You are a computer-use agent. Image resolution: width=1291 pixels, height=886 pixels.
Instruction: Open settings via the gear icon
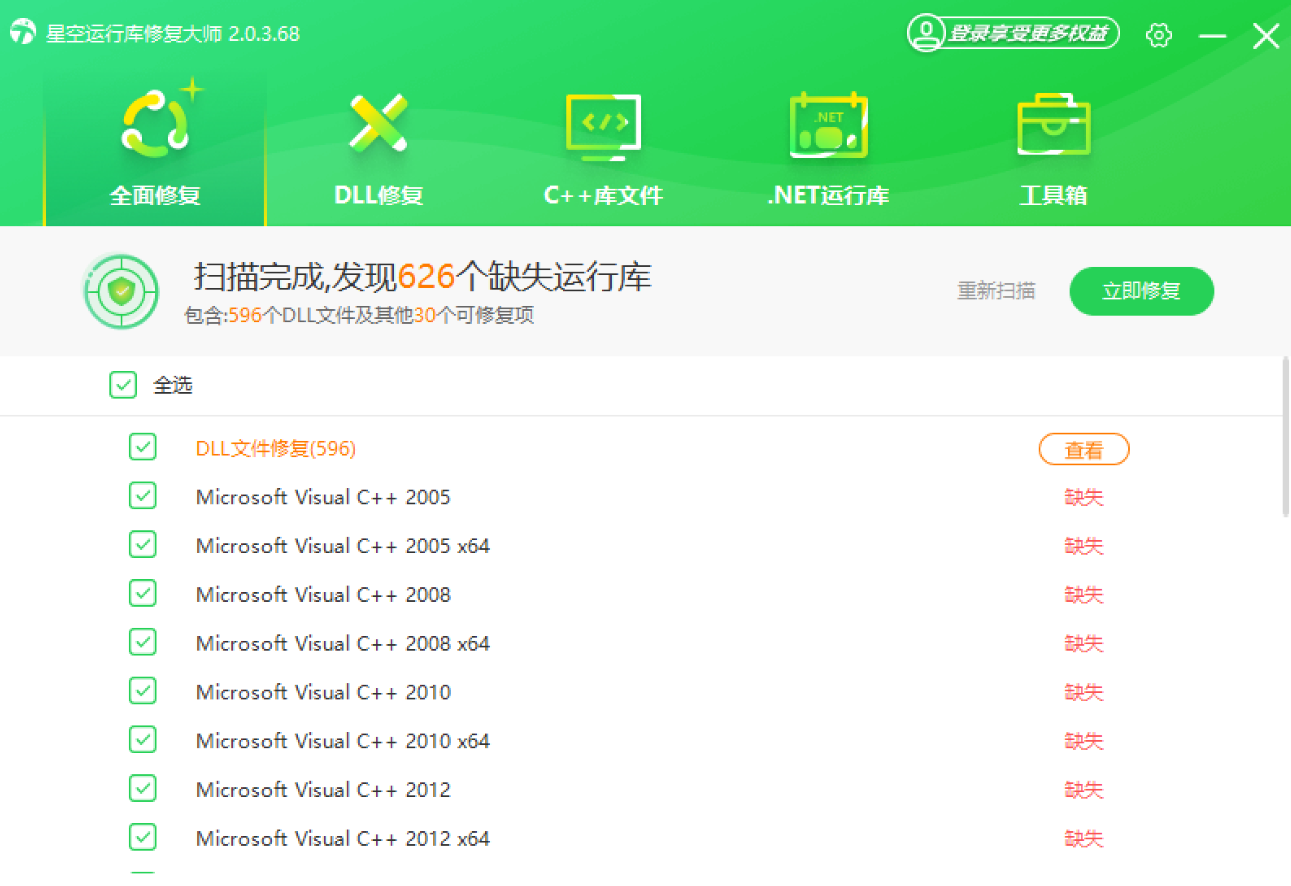point(1159,35)
